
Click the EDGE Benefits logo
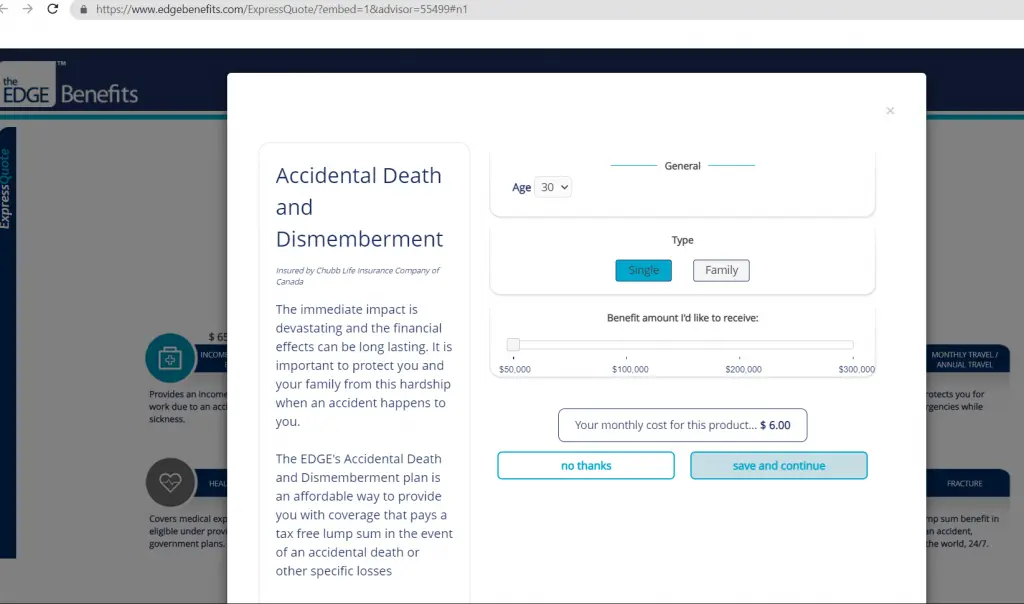pyautogui.click(x=70, y=93)
